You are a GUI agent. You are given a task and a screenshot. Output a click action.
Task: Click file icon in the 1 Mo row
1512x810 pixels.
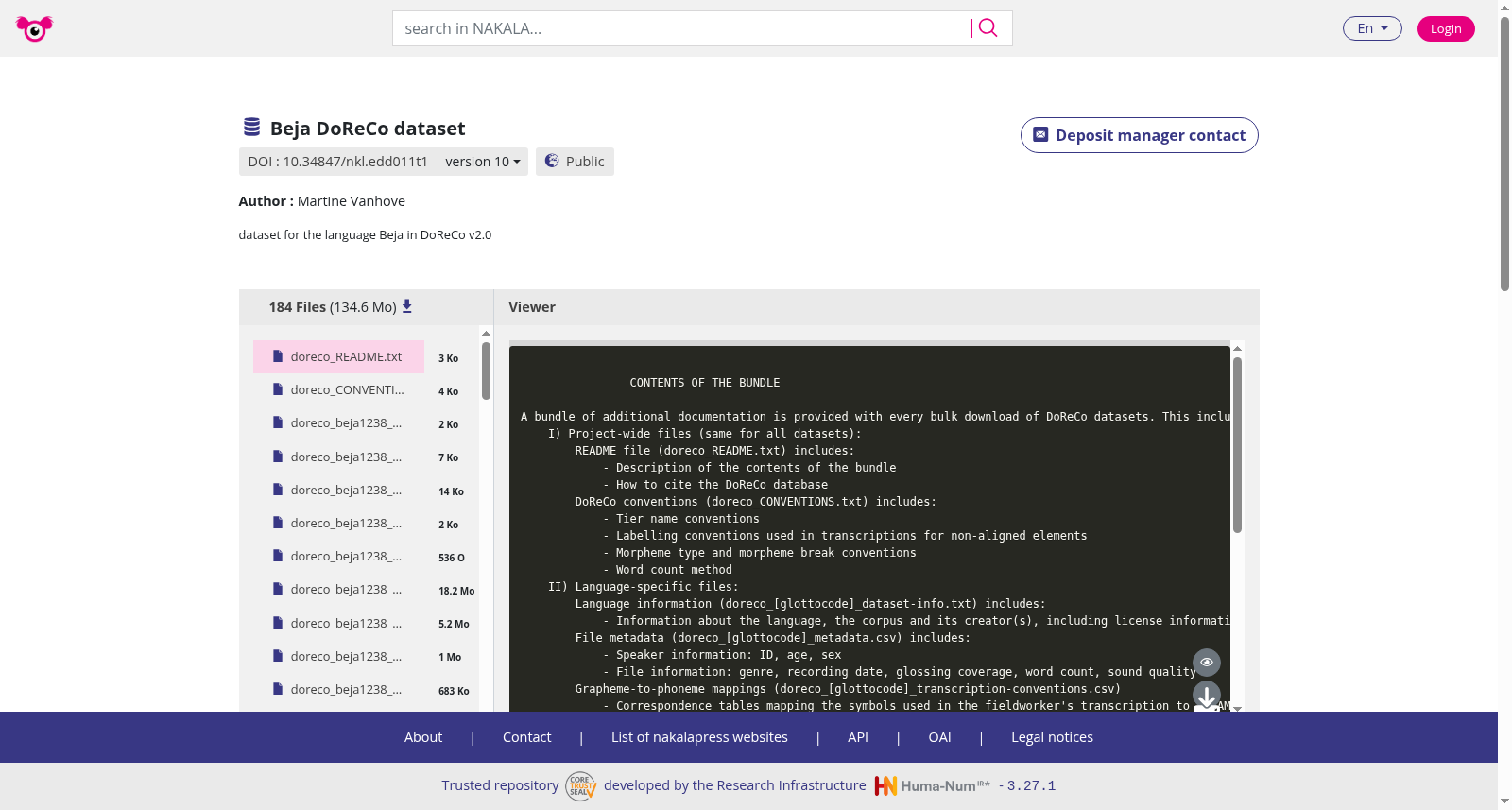pyautogui.click(x=278, y=656)
